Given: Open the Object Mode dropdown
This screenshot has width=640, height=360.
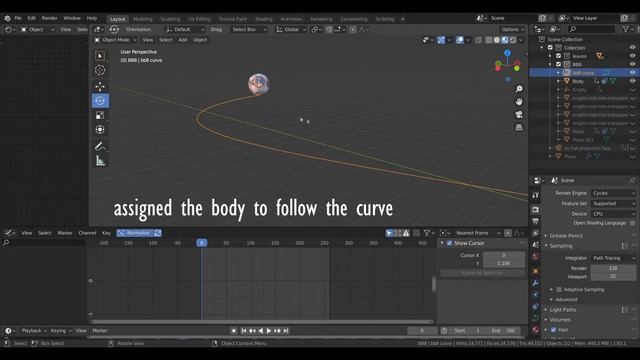Looking at the screenshot, I should (115, 40).
